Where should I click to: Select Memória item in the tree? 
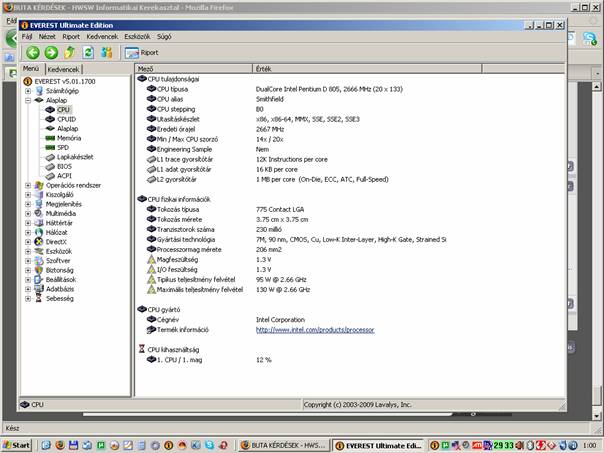pos(69,138)
